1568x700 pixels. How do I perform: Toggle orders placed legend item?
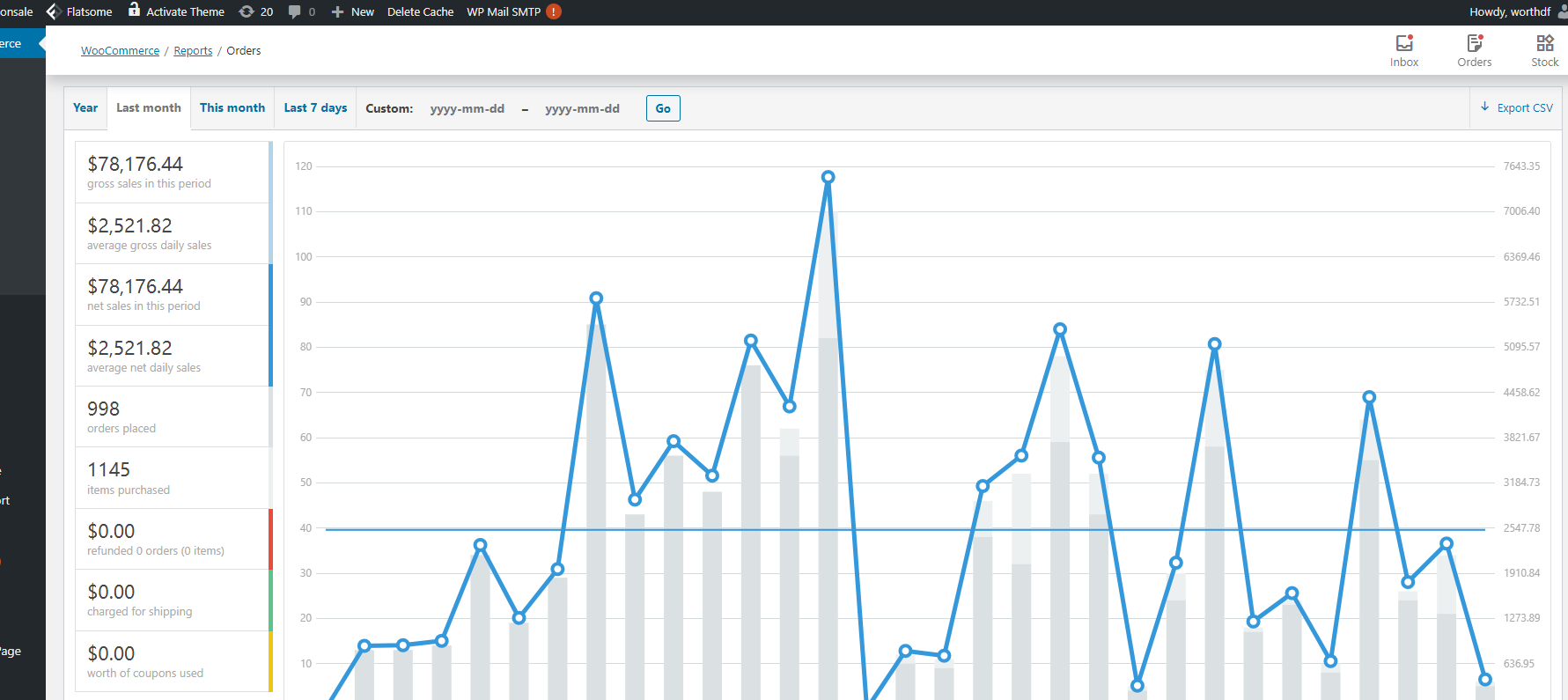pyautogui.click(x=173, y=416)
